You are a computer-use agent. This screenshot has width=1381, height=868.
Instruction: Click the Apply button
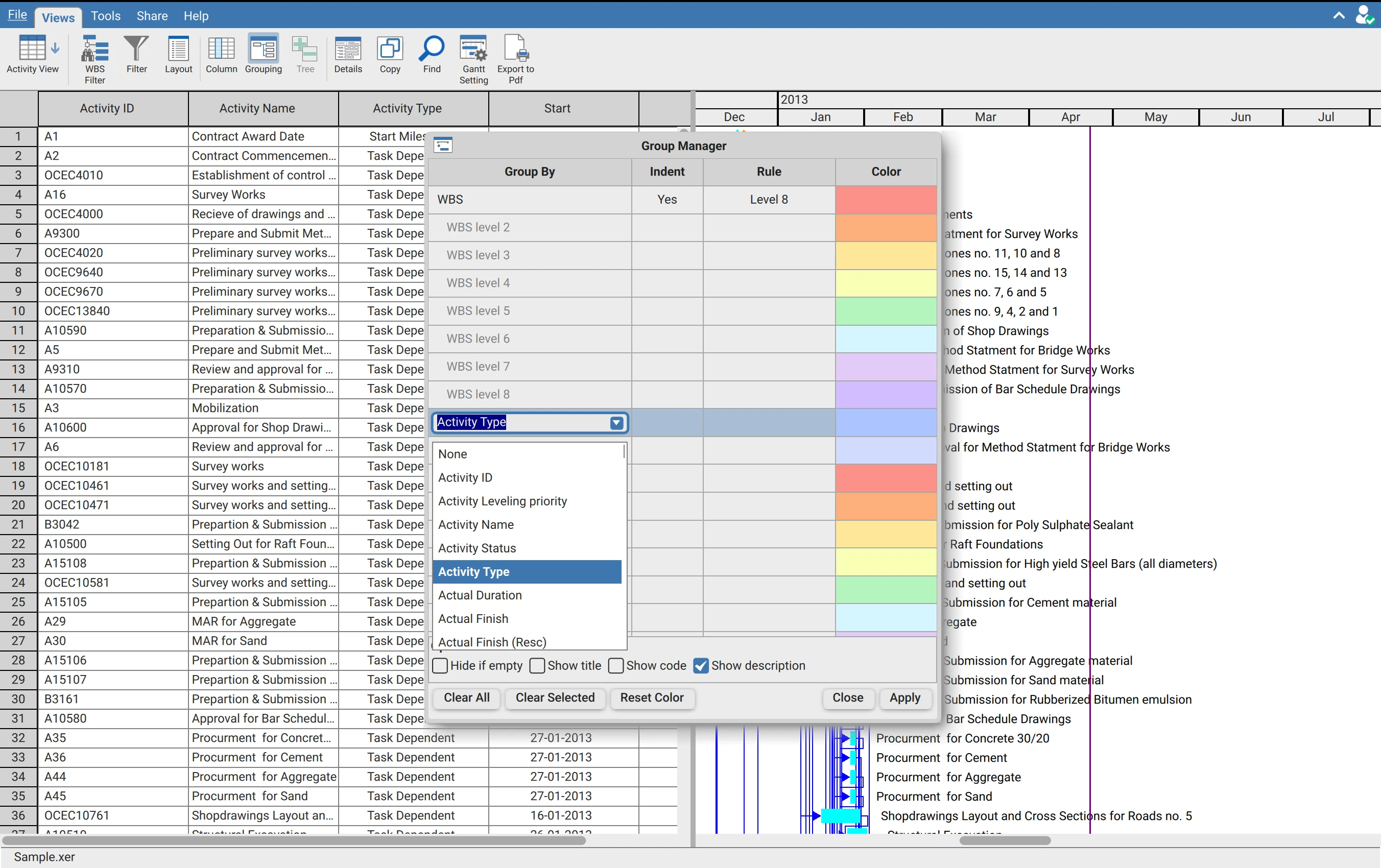click(905, 698)
